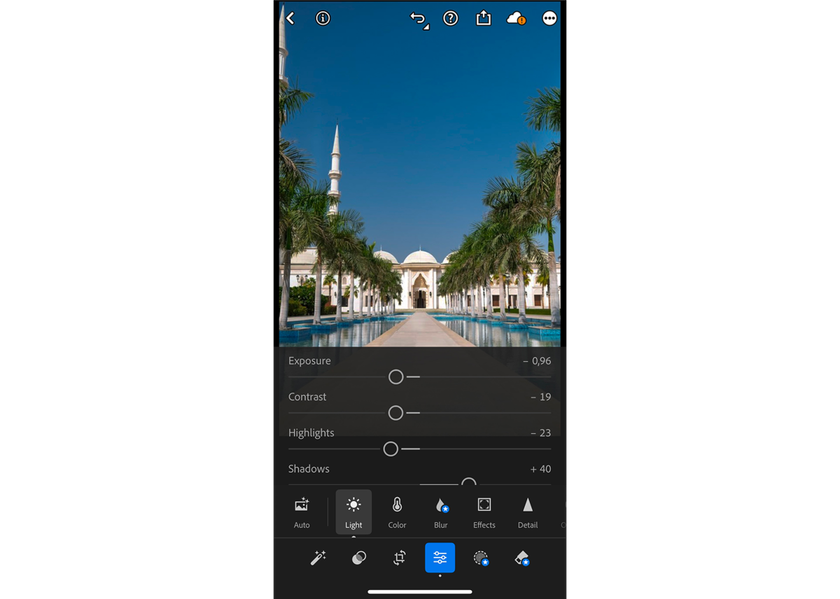Select the crop and rotate tool
This screenshot has height=599, width=840.
(x=398, y=558)
